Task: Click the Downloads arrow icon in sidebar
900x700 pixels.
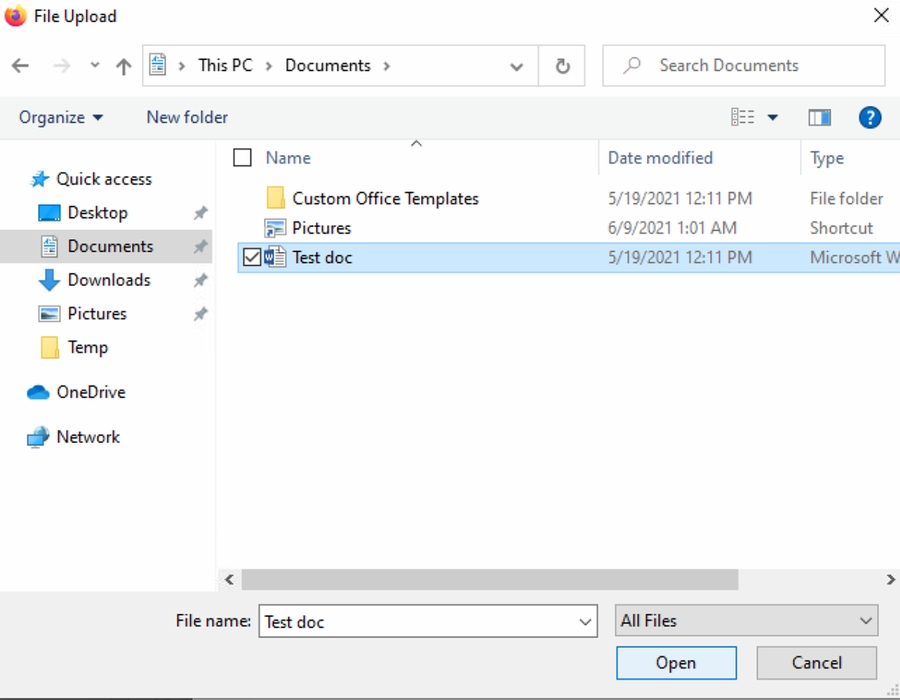Action: 49,280
